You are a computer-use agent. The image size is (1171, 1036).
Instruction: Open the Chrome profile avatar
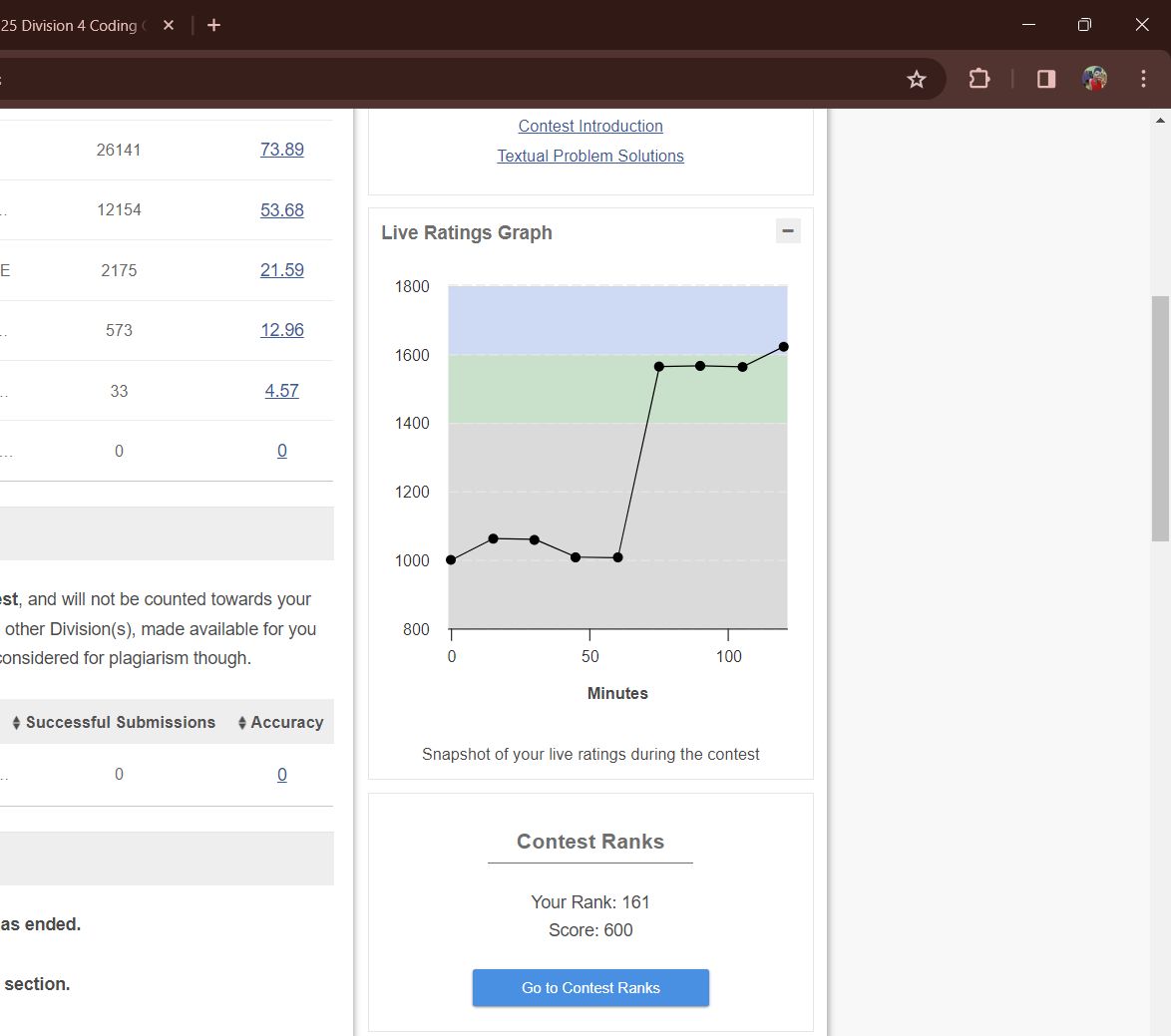click(x=1094, y=79)
